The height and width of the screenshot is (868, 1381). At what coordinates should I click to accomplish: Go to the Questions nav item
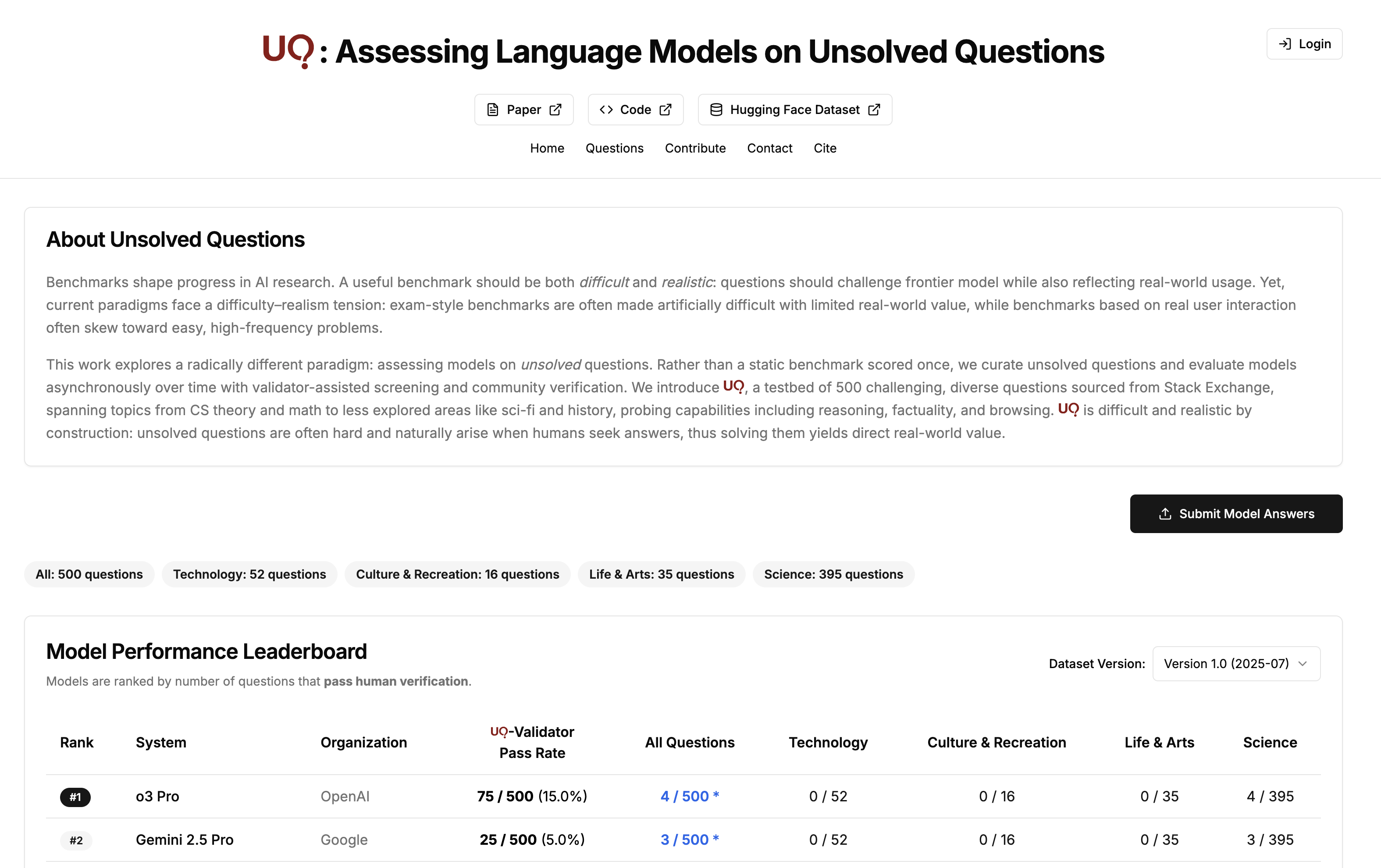(614, 148)
